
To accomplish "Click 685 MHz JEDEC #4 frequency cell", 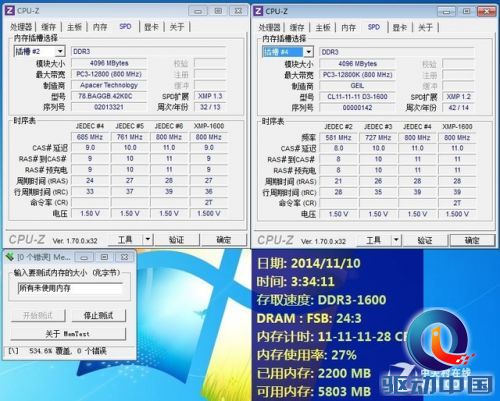I will [90, 137].
